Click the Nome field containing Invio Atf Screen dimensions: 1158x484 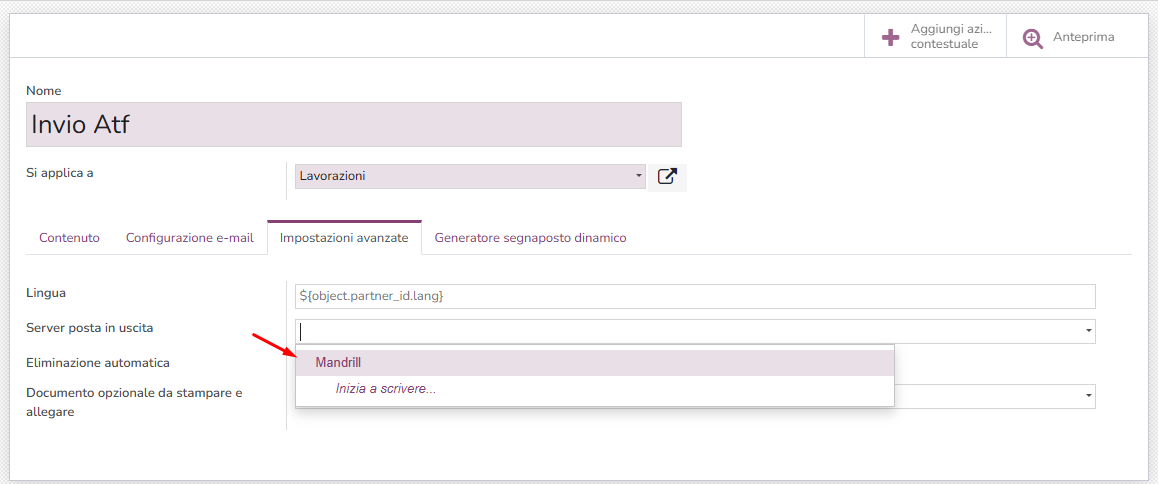point(353,125)
